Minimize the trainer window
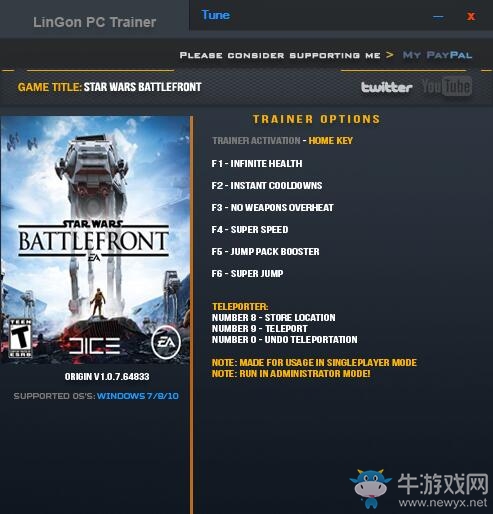 [x=438, y=17]
